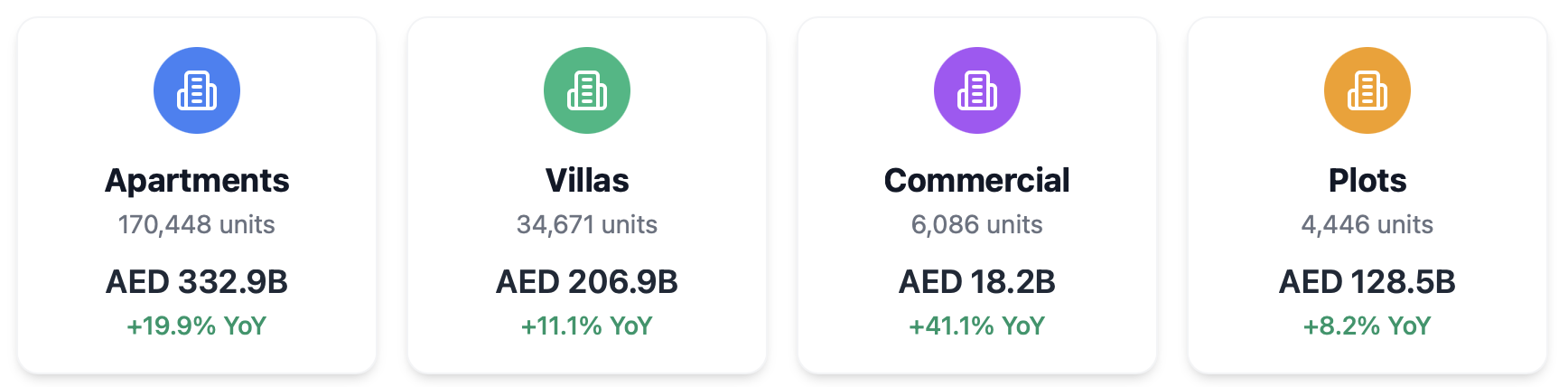1568x387 pixels.
Task: Select the AED 332.9B value
Action: (x=197, y=282)
